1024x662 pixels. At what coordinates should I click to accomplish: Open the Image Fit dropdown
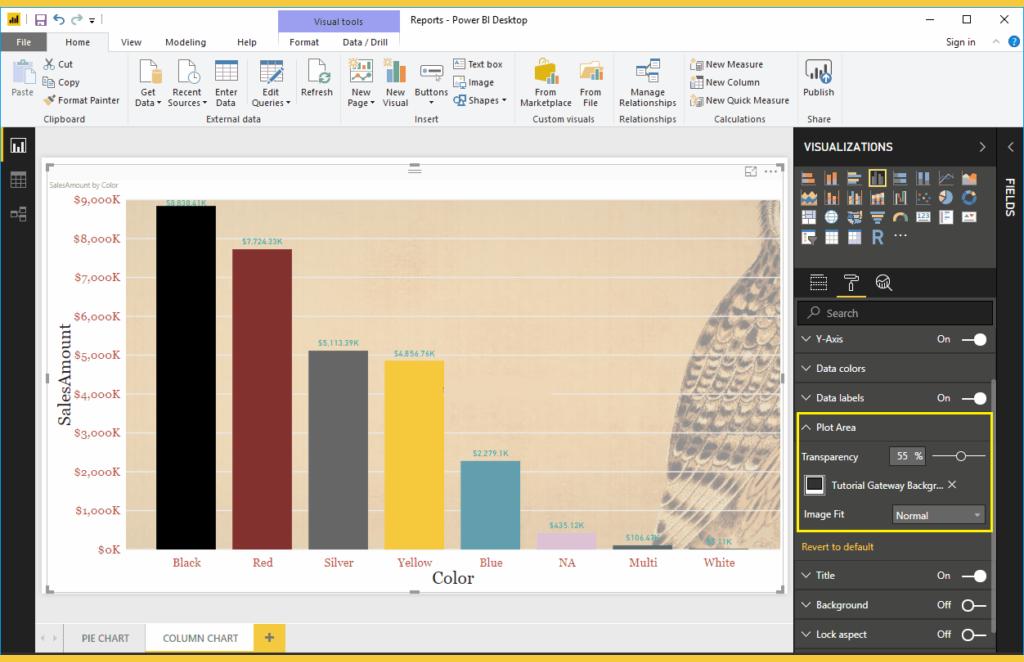pyautogui.click(x=938, y=516)
